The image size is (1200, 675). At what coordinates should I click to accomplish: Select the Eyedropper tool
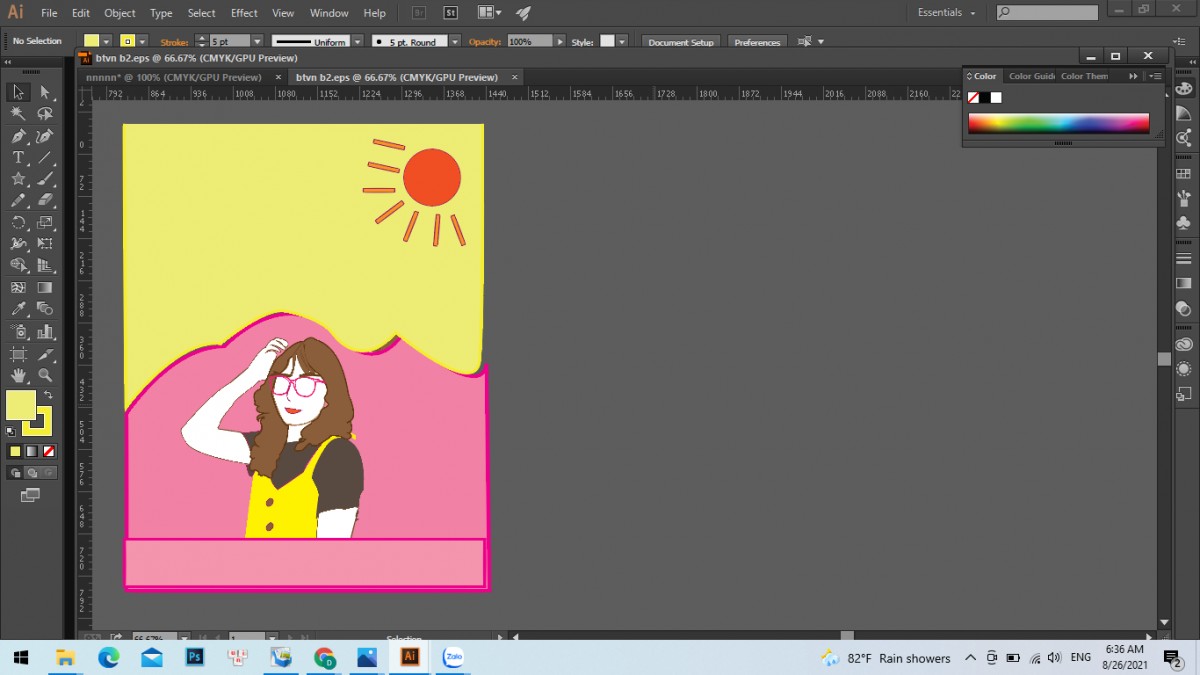pyautogui.click(x=18, y=310)
